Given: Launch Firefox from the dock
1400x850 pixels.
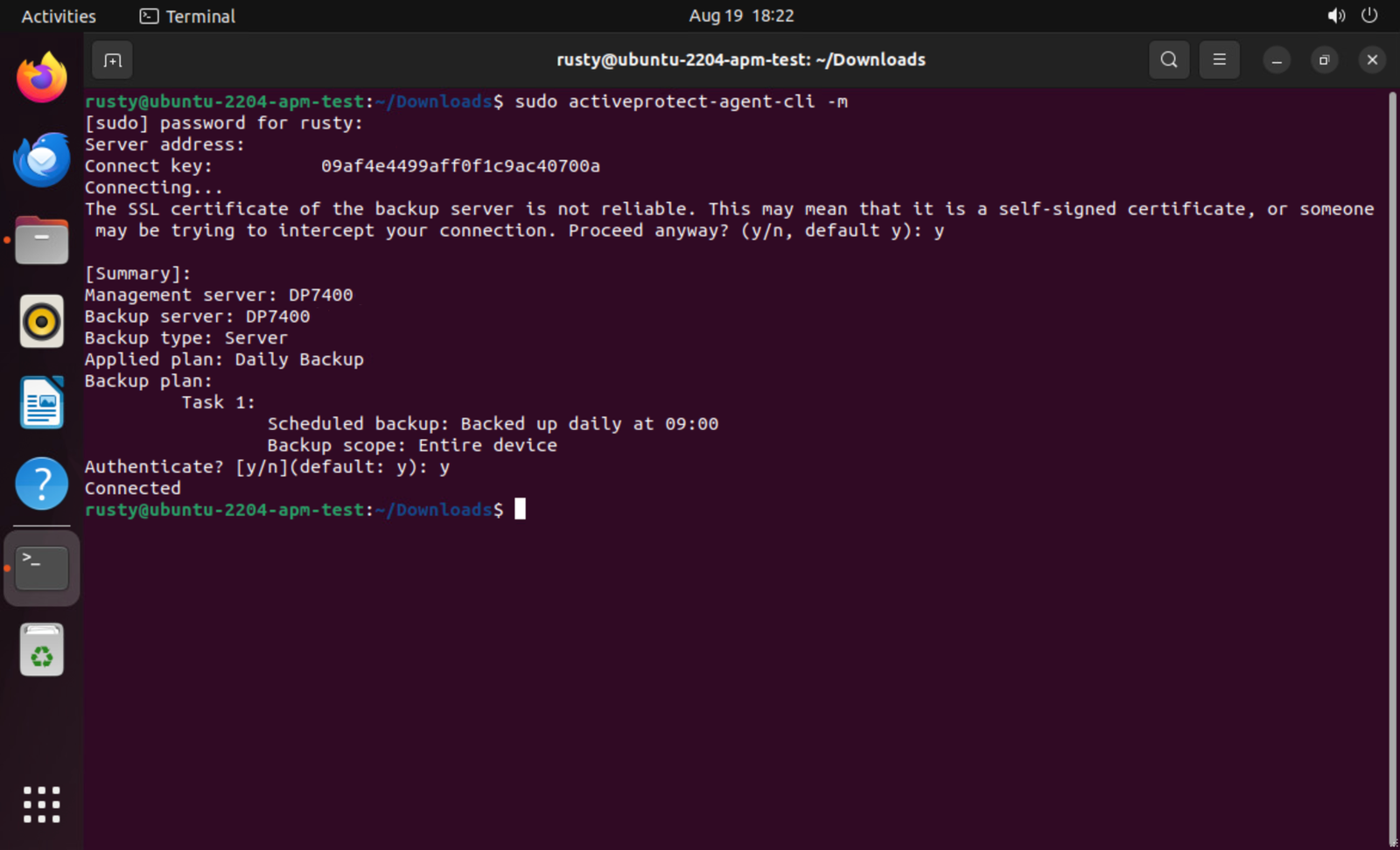Looking at the screenshot, I should pos(42,77).
